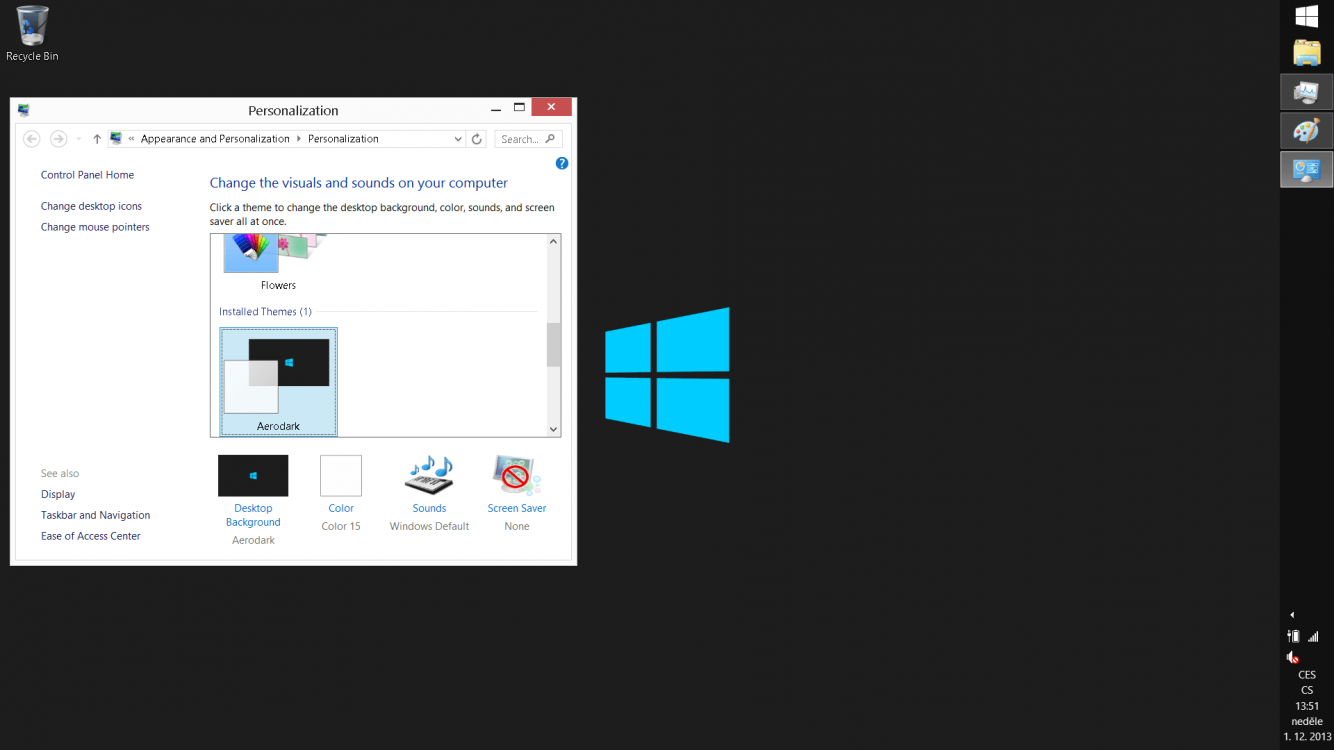The width and height of the screenshot is (1334, 750).
Task: Click the Sounds keyboard icon
Action: tap(429, 476)
